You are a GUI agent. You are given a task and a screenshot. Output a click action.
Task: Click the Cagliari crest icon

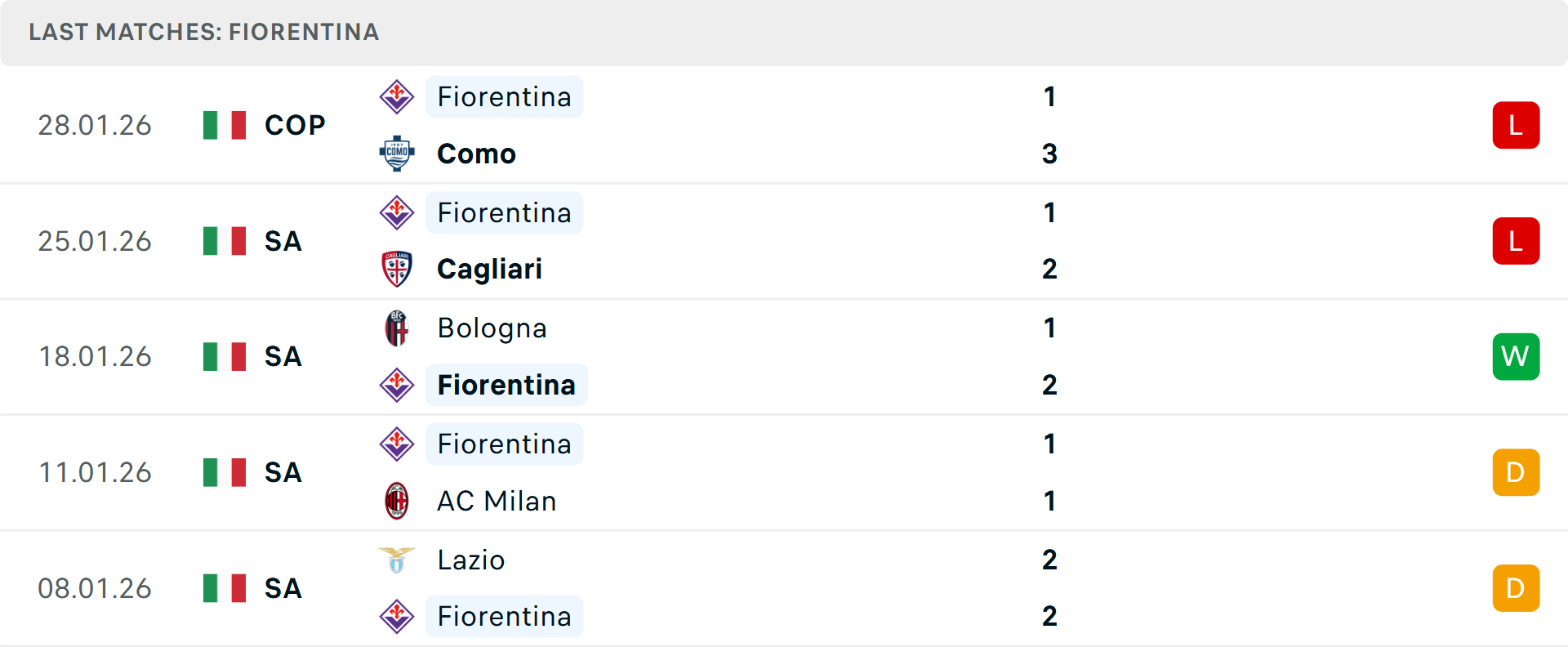point(397,270)
